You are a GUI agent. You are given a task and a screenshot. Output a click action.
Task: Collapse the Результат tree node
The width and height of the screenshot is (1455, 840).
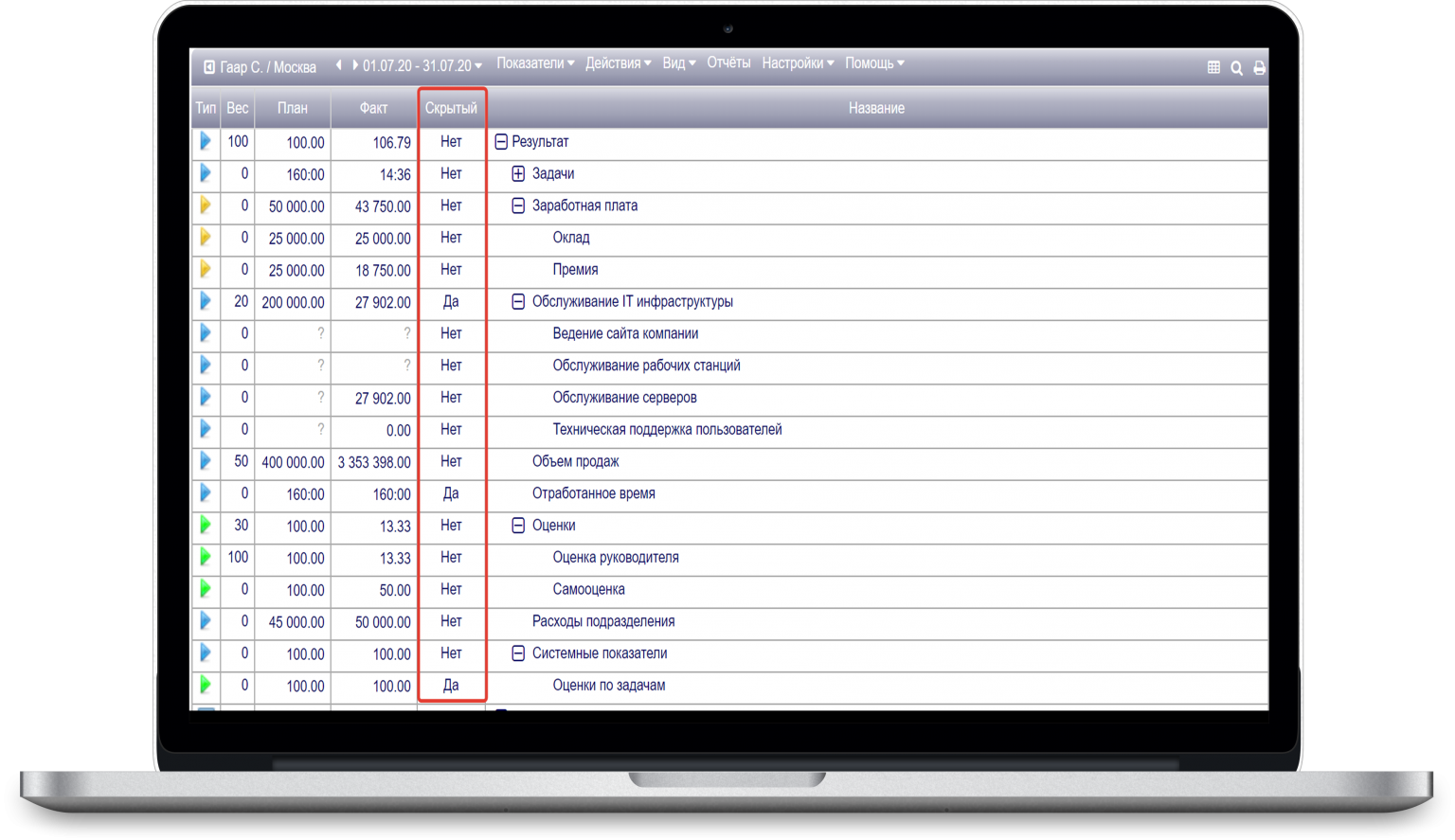pyautogui.click(x=501, y=142)
